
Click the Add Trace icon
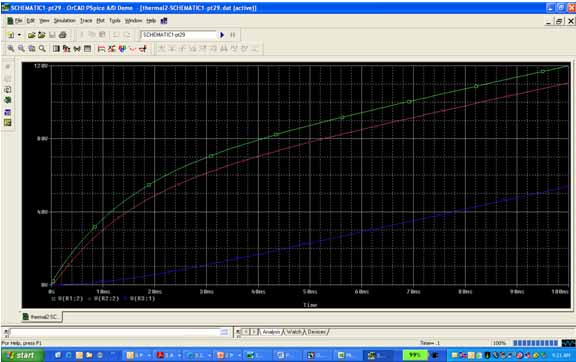point(102,49)
